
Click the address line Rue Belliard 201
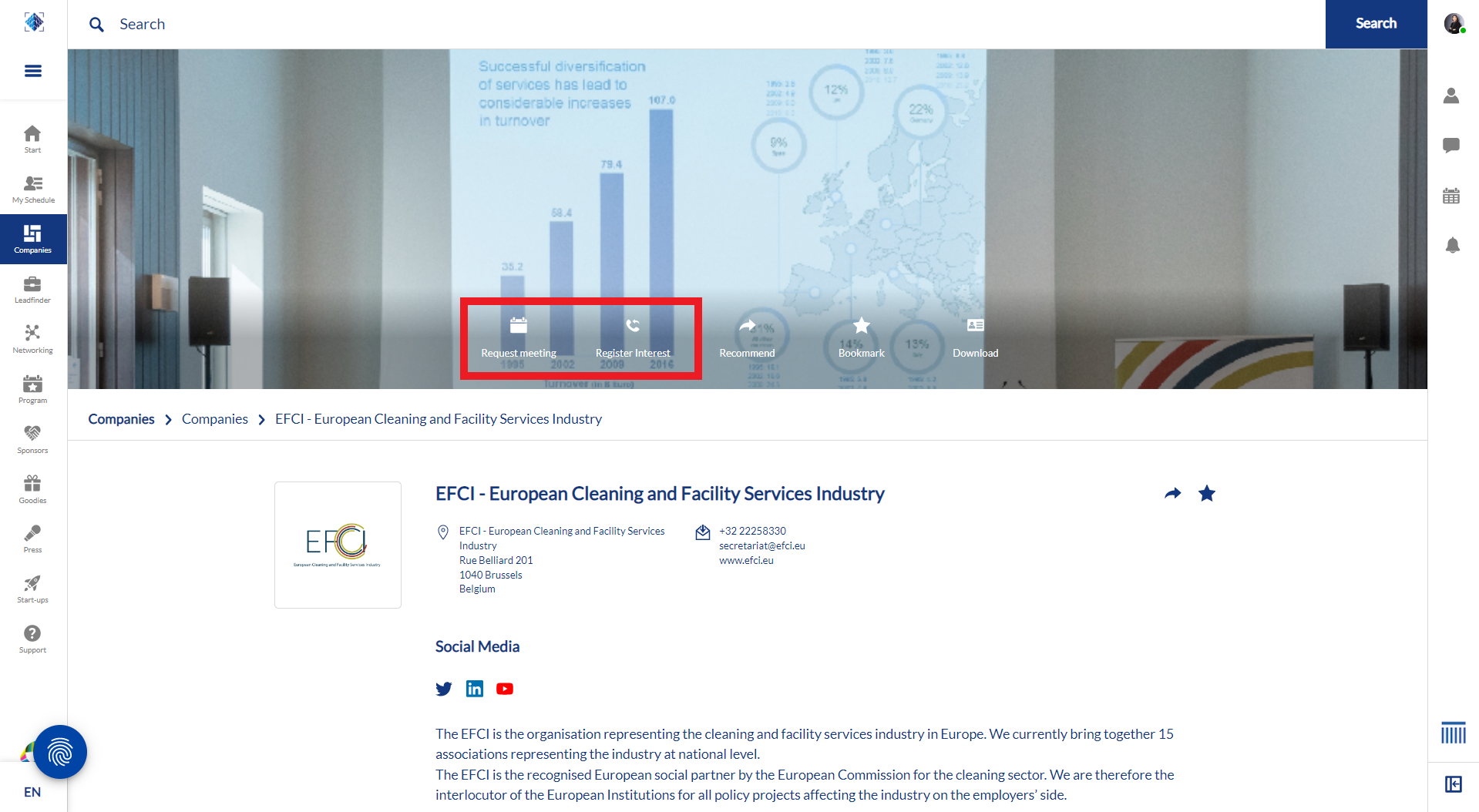point(496,560)
